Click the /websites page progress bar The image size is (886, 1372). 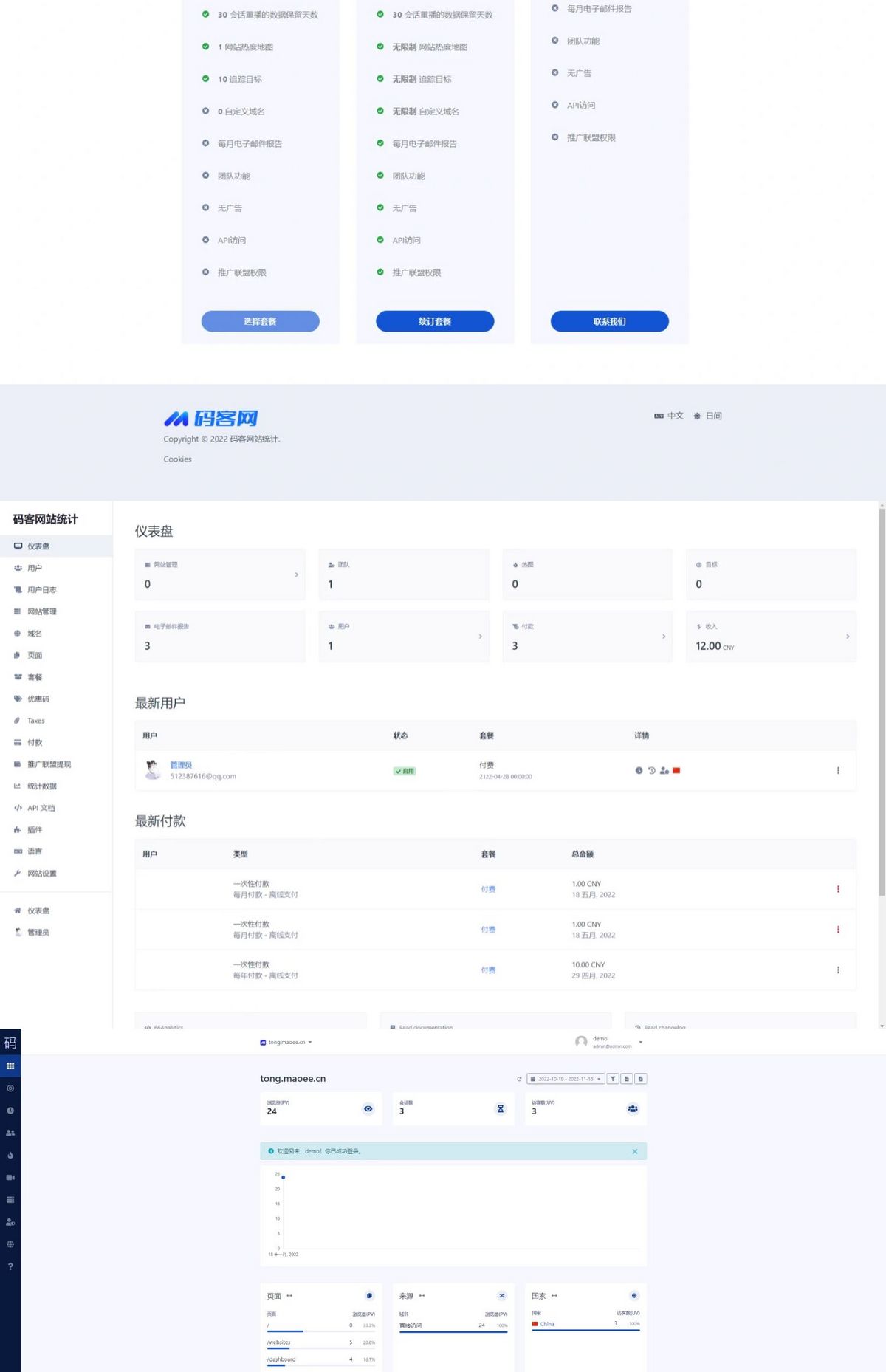point(321,1348)
